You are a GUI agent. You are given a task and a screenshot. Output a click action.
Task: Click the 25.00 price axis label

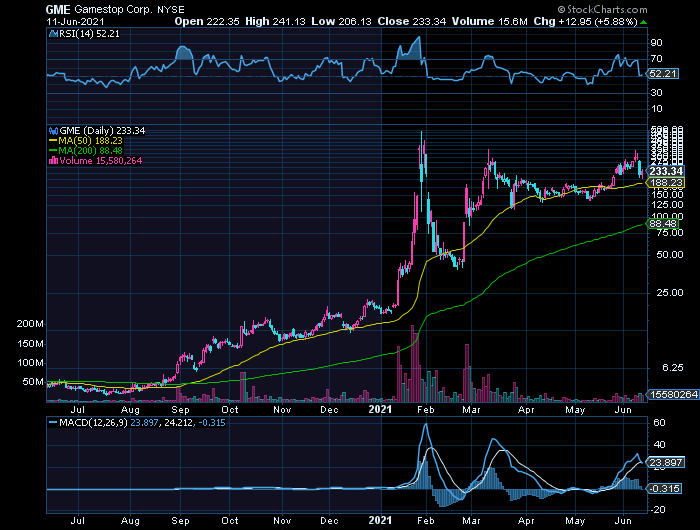[670, 292]
